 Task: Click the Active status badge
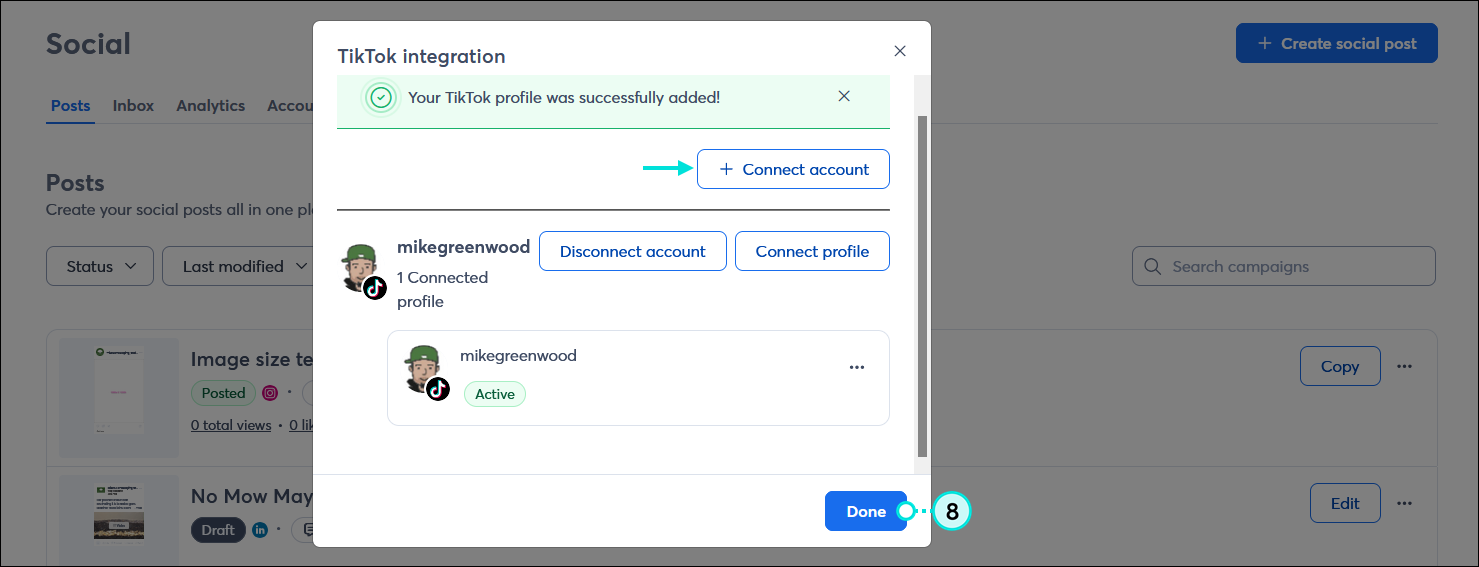click(x=495, y=394)
